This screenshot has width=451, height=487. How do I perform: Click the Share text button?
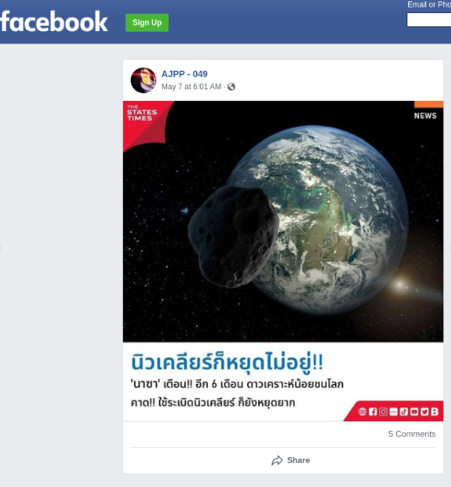pos(298,460)
